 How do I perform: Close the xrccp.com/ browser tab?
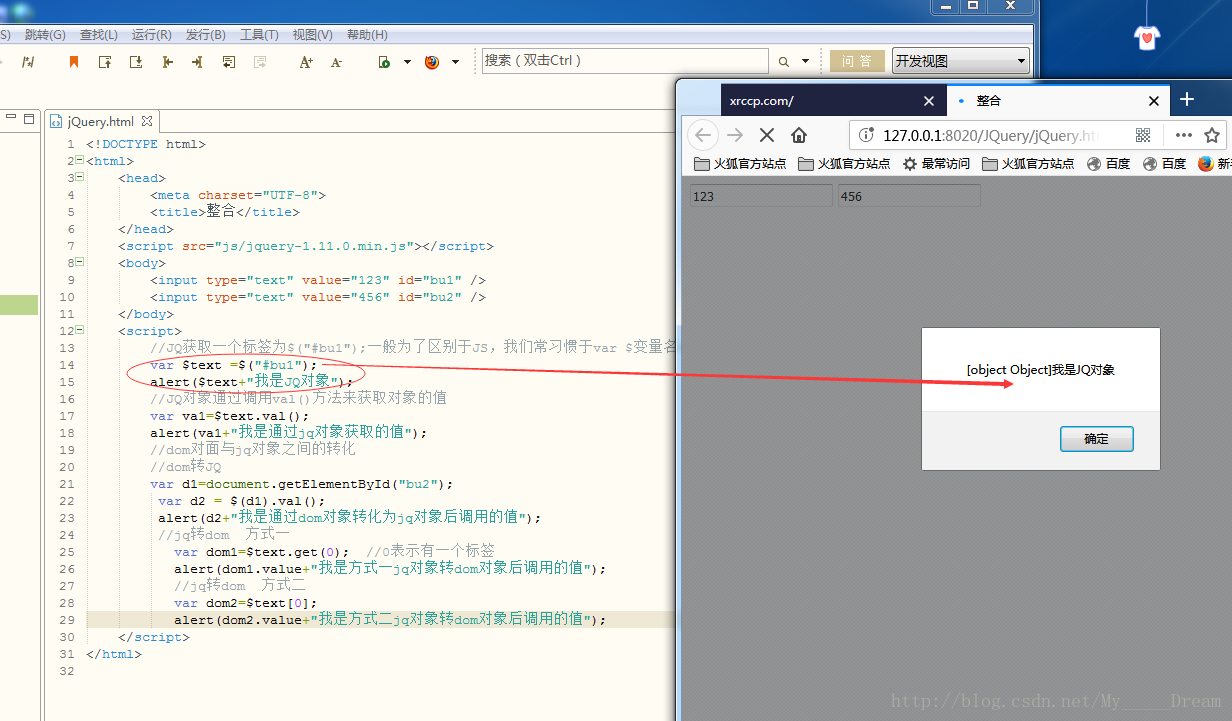[929, 101]
